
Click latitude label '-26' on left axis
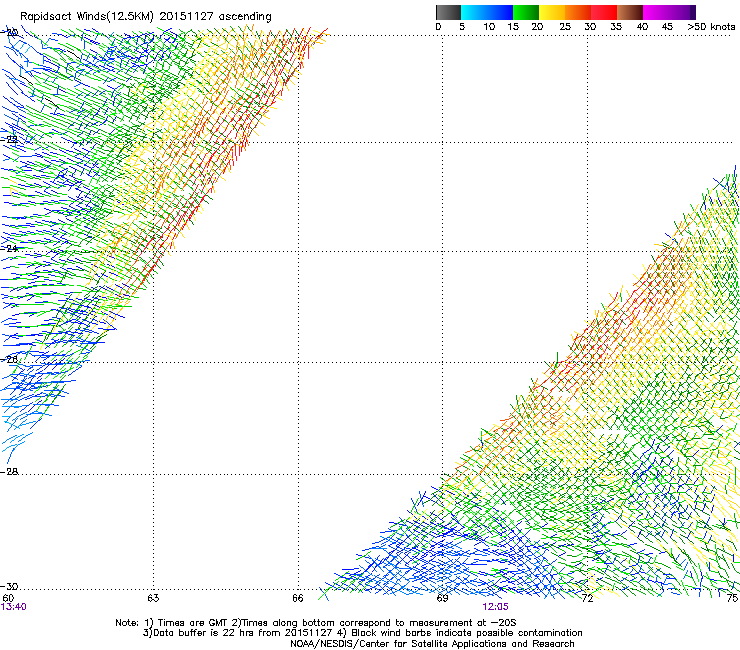click(9, 359)
